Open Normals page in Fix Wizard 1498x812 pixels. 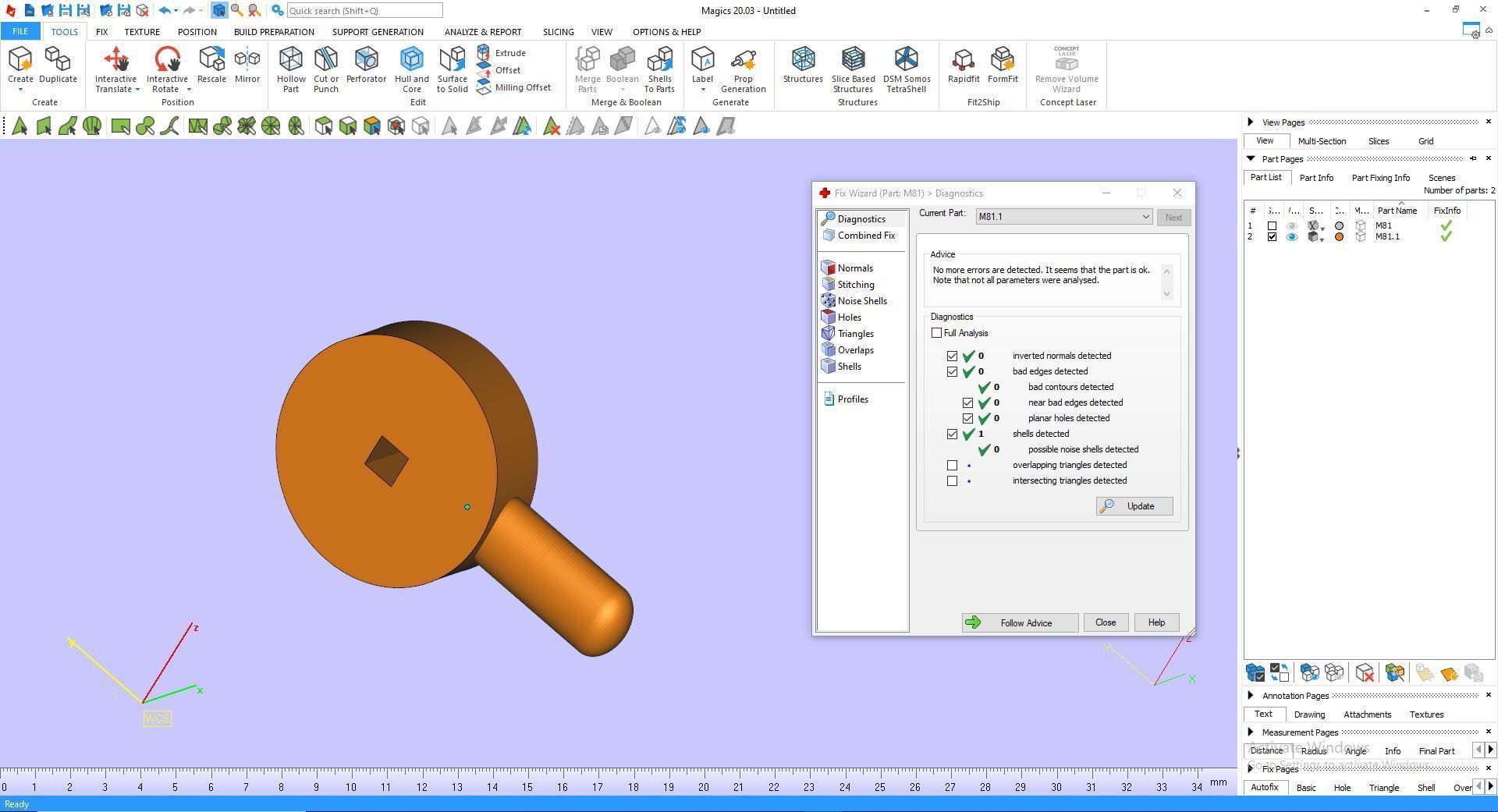[x=847, y=268]
